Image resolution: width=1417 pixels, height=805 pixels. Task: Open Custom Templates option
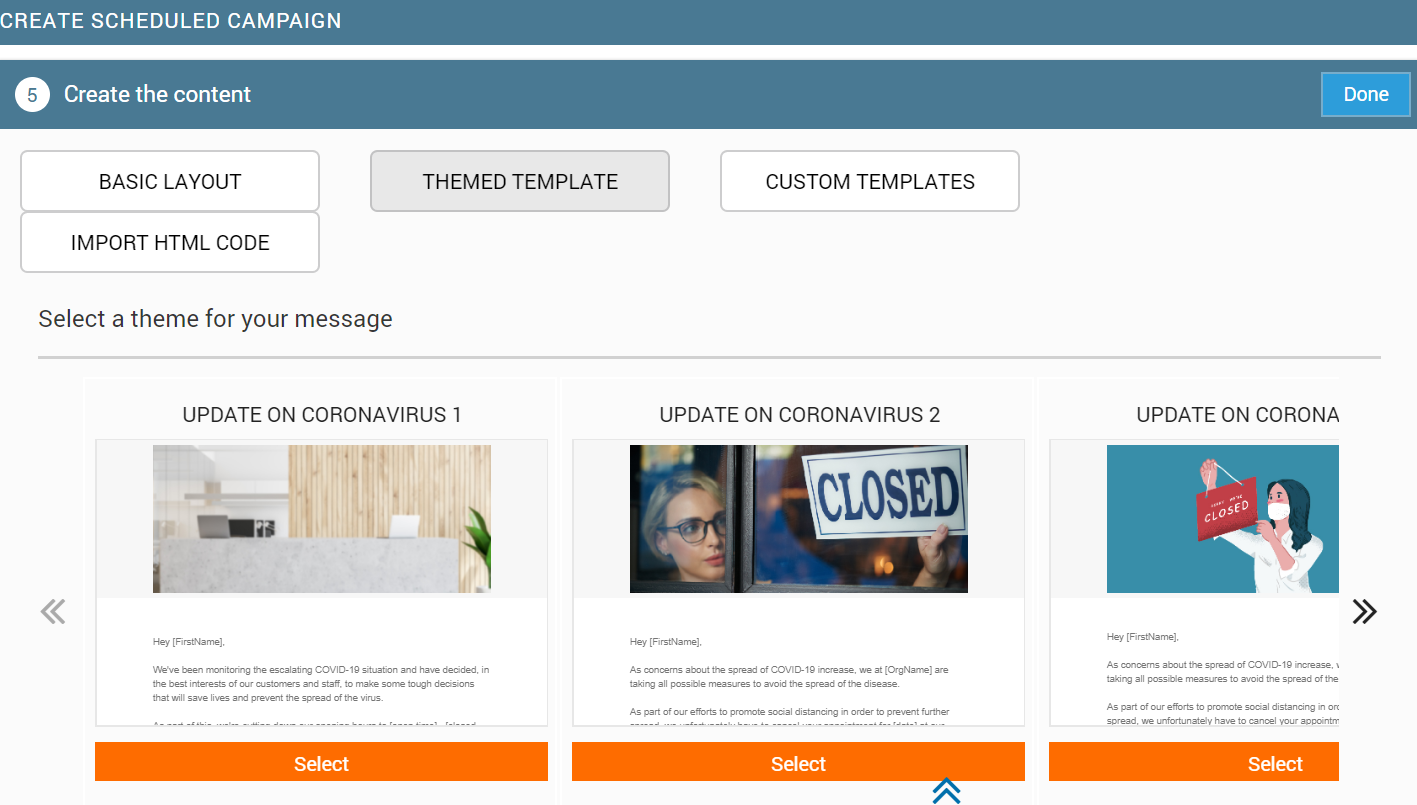(870, 181)
